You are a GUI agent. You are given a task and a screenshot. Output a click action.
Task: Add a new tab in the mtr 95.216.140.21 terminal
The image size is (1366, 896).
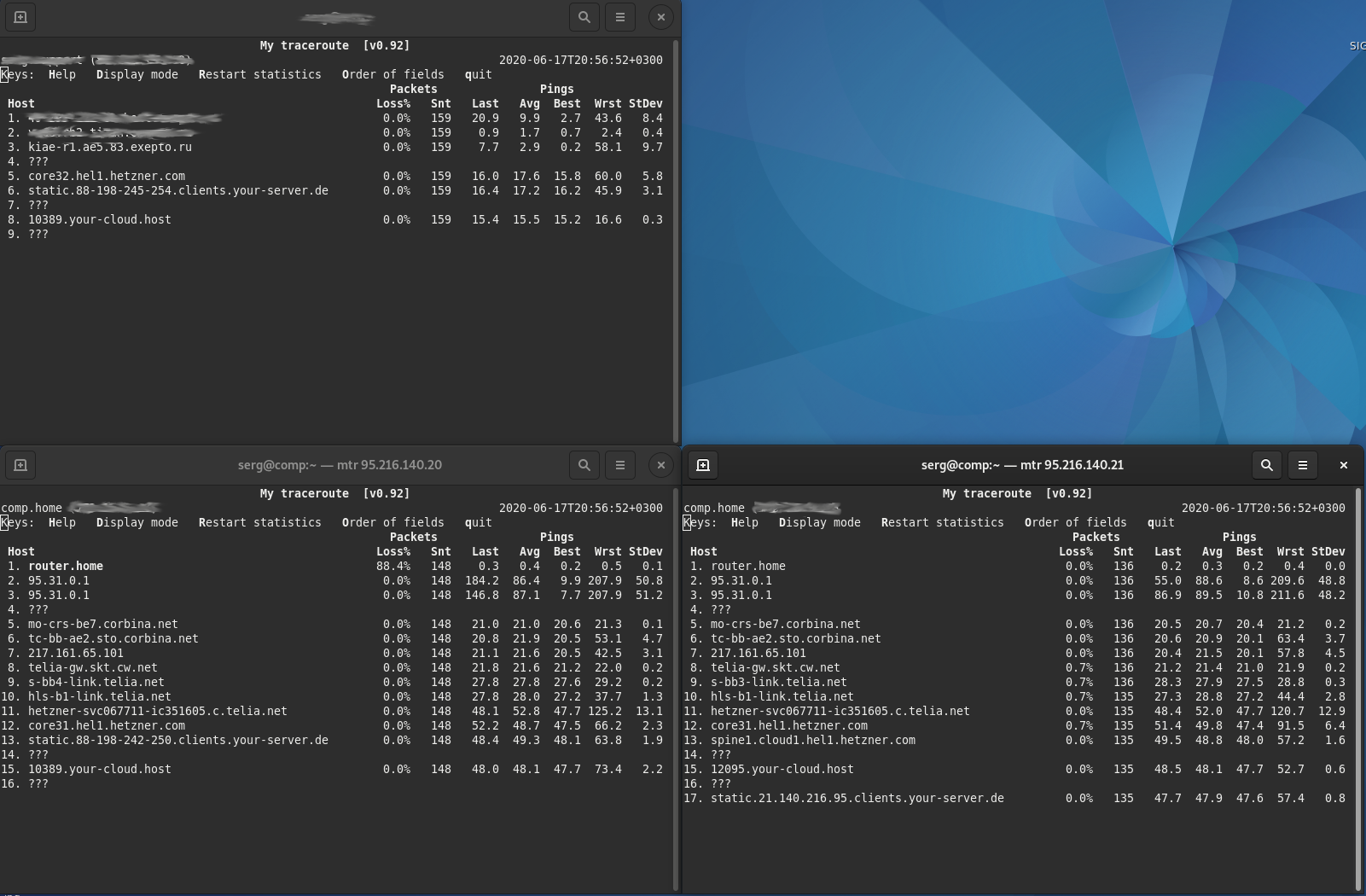point(703,465)
